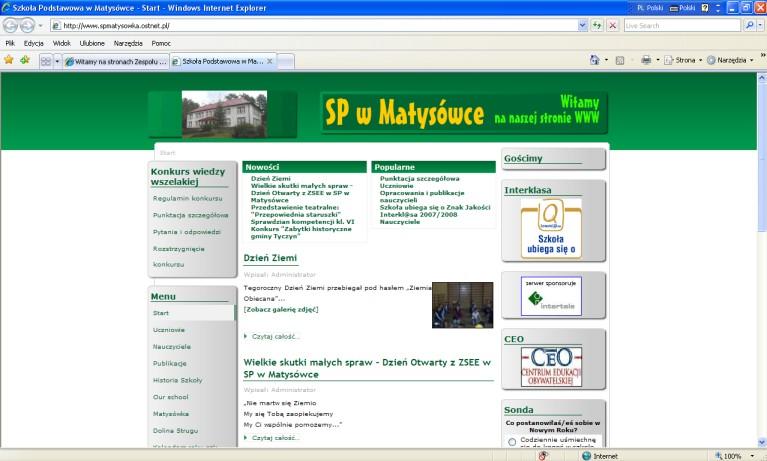Open Dolina Strugu in the Menu sidebar

(x=175, y=431)
